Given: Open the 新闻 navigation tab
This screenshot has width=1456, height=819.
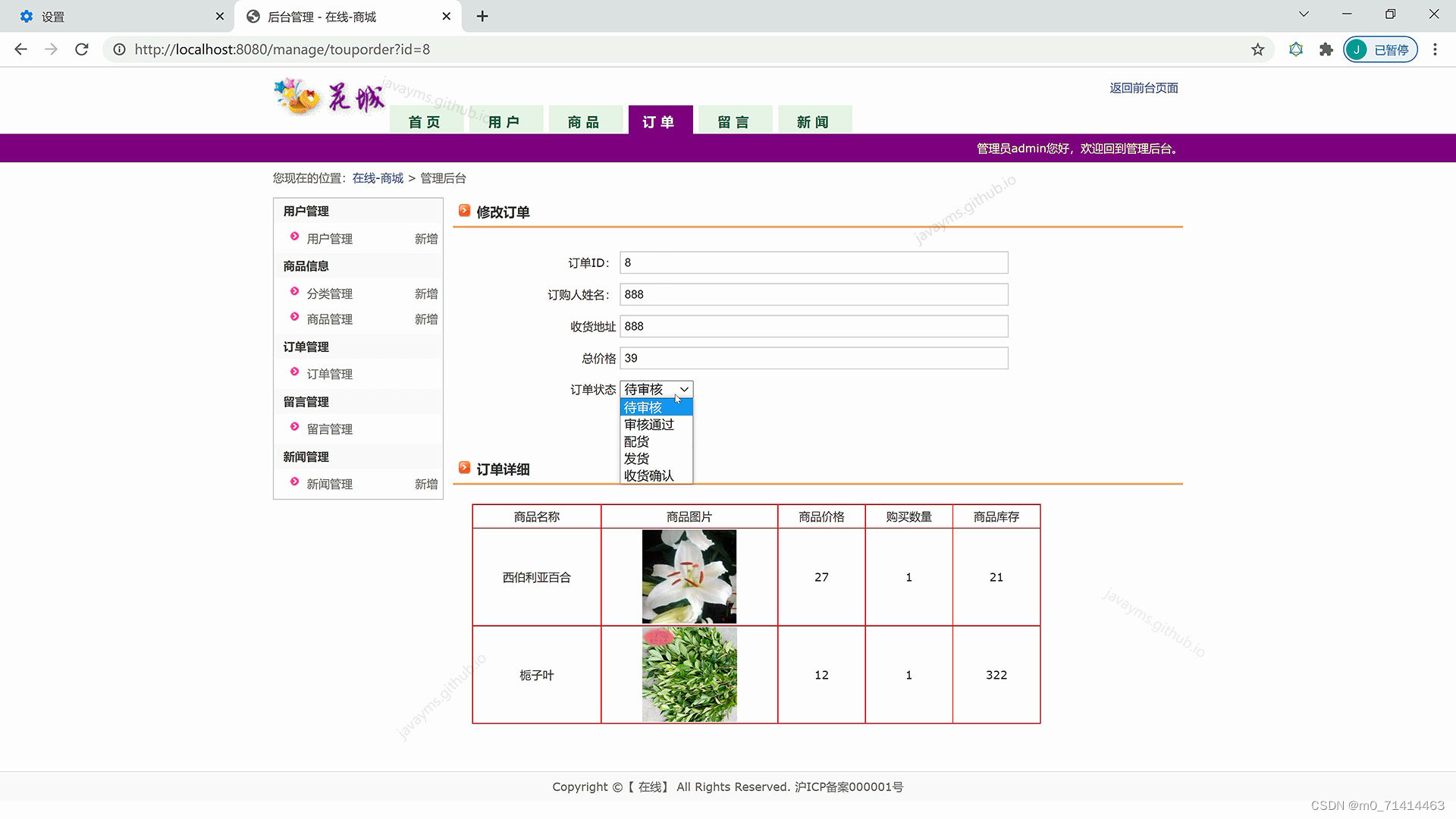Looking at the screenshot, I should [814, 121].
